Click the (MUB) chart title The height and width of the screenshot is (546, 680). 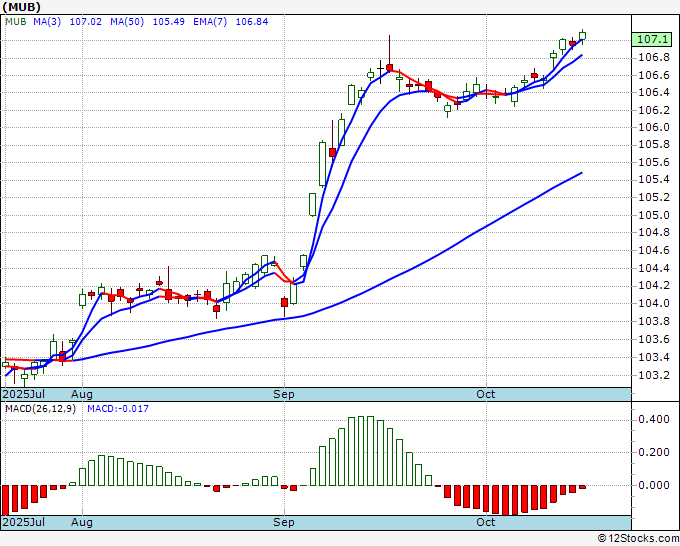point(22,7)
